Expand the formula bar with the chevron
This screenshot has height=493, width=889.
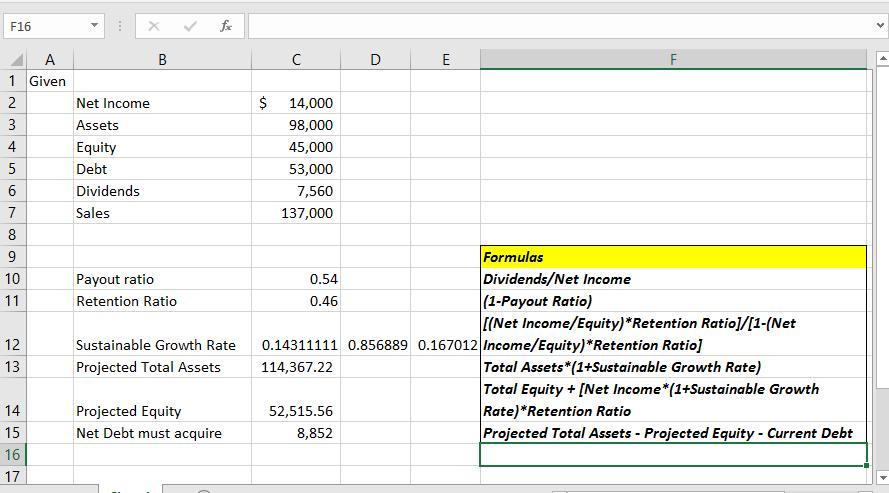879,27
